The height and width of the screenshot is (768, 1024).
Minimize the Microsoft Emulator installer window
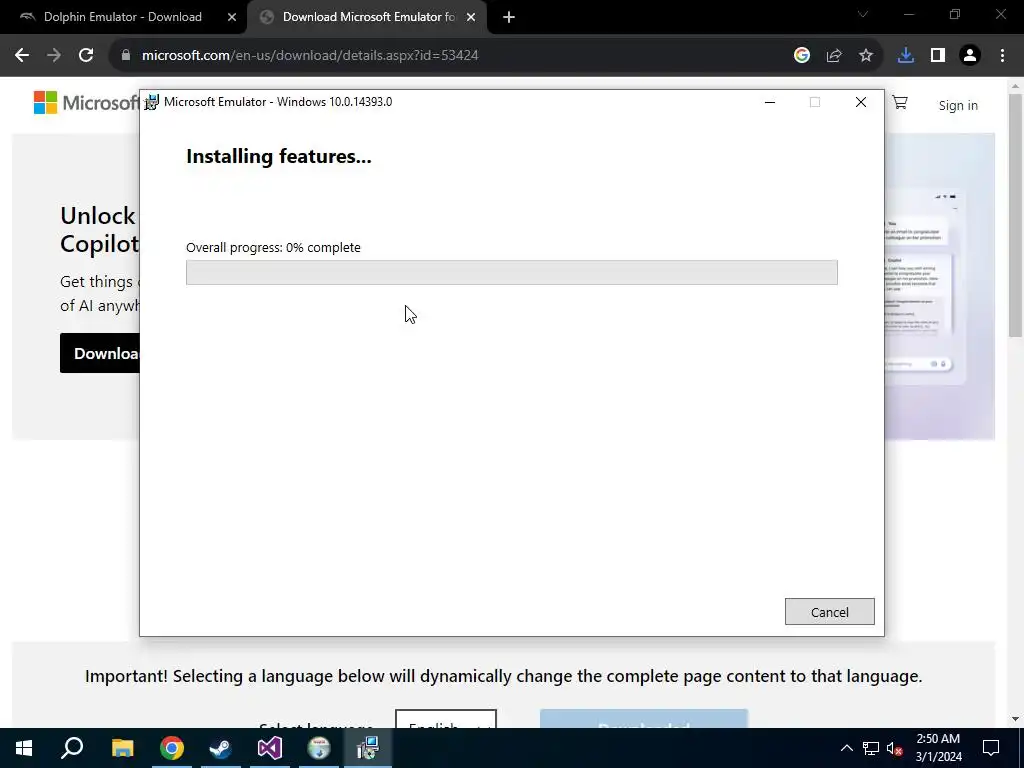(x=770, y=102)
